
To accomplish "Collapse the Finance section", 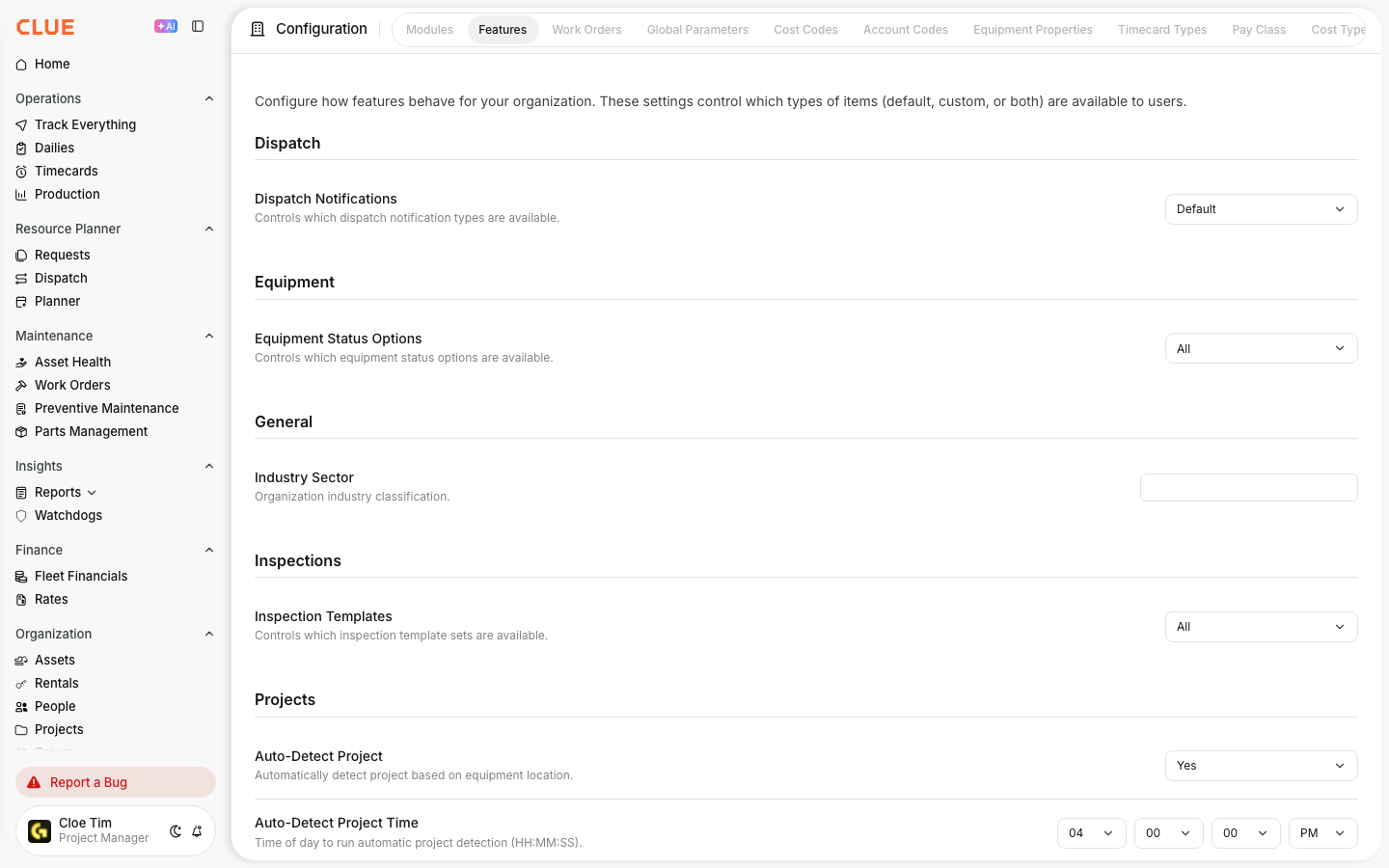I will (209, 550).
